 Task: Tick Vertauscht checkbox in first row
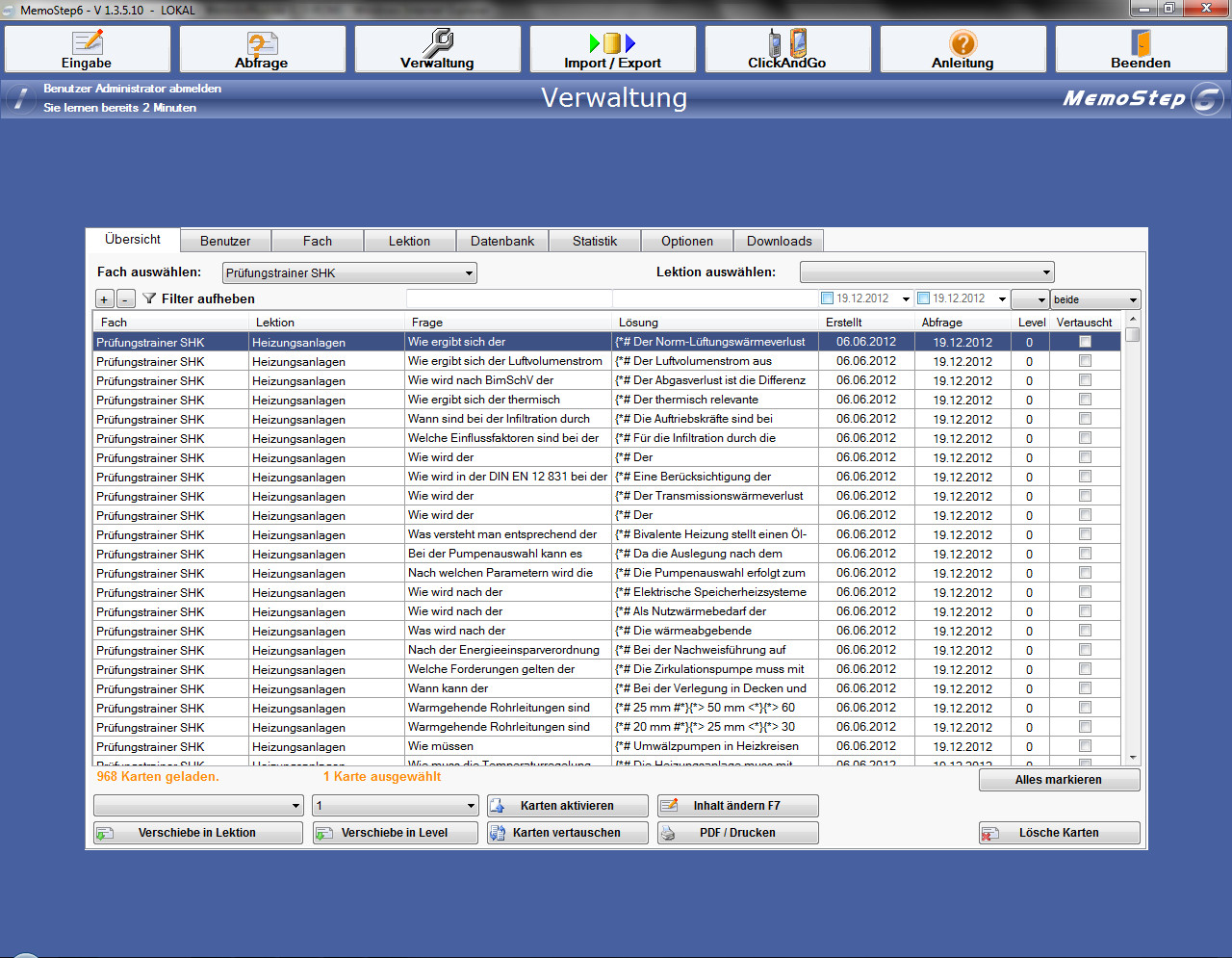pos(1085,342)
